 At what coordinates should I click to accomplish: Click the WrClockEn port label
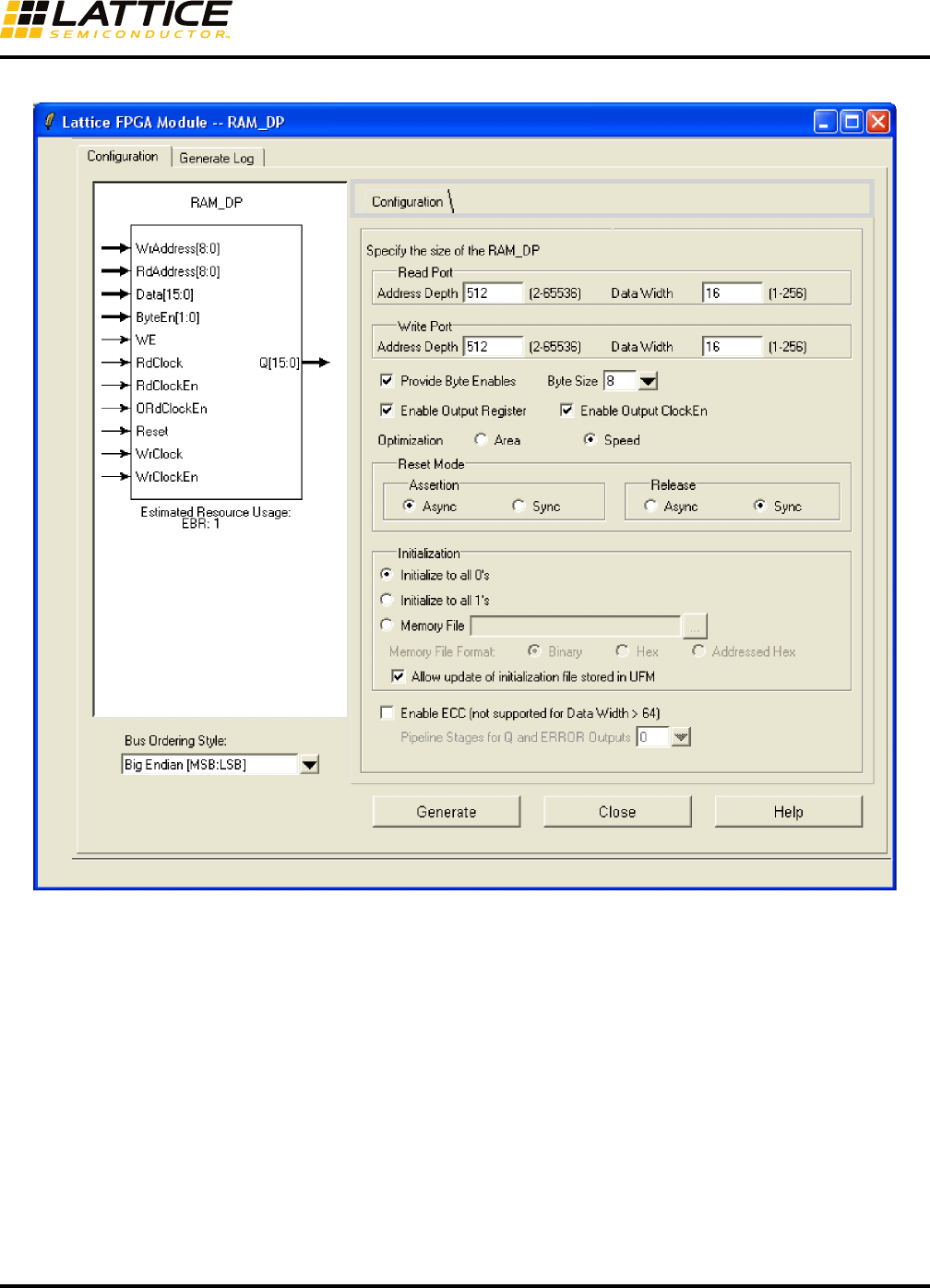(x=167, y=476)
